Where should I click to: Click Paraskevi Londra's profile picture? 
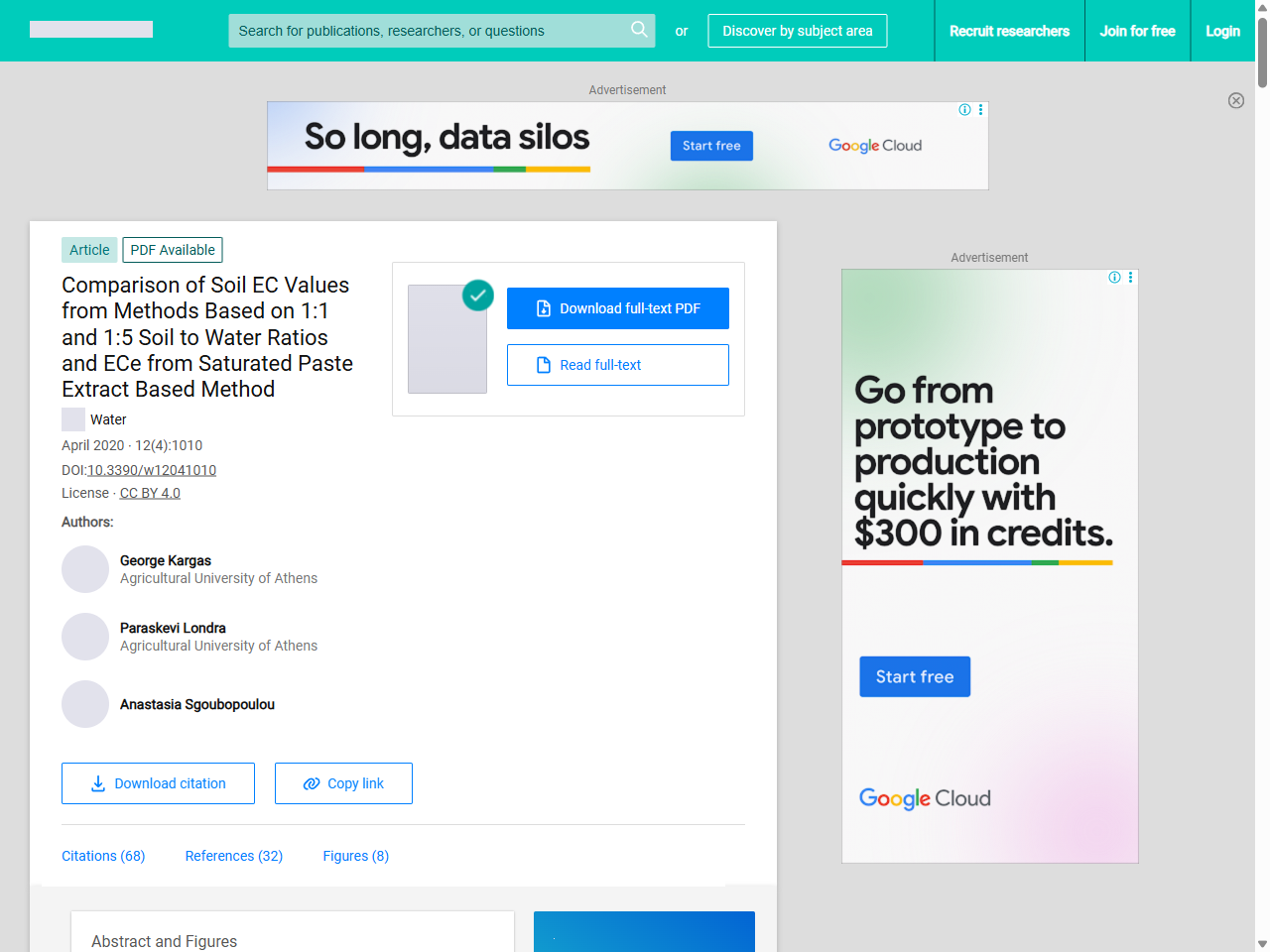(85, 637)
